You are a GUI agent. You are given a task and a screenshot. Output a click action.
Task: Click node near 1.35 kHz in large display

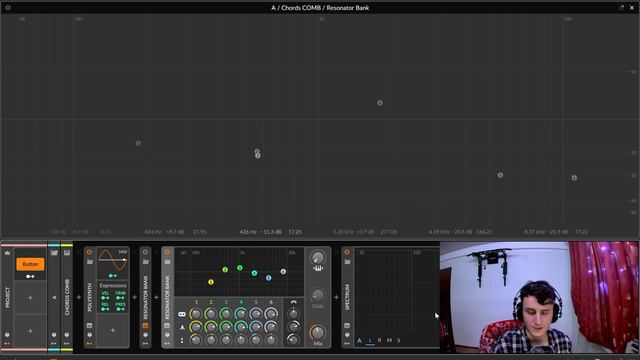tap(380, 103)
